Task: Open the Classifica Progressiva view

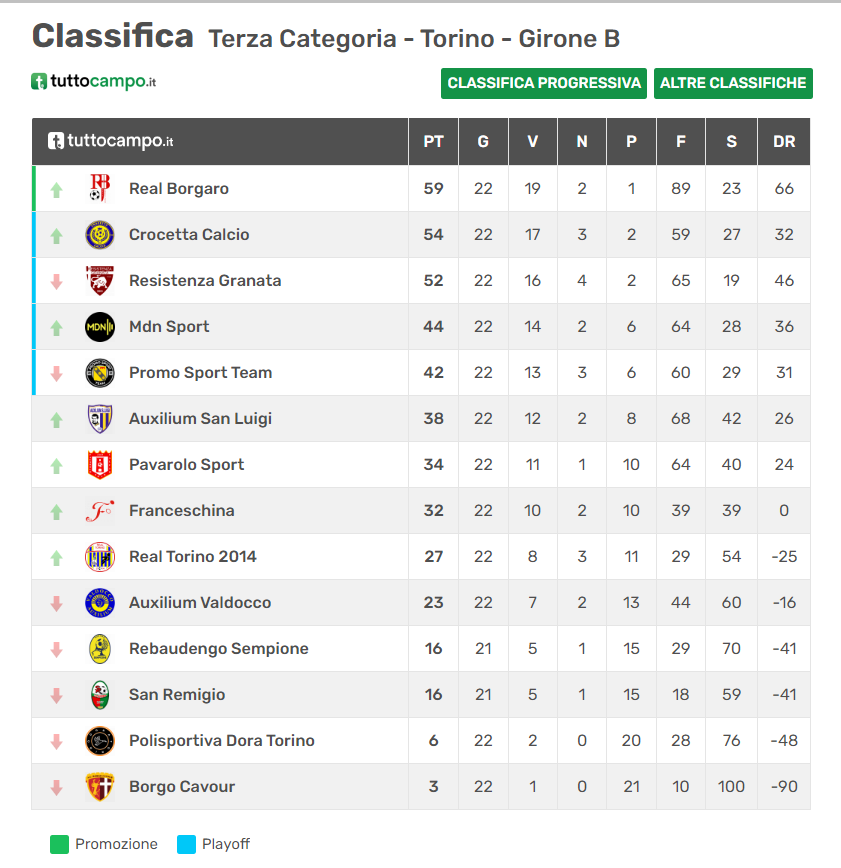Action: 544,83
